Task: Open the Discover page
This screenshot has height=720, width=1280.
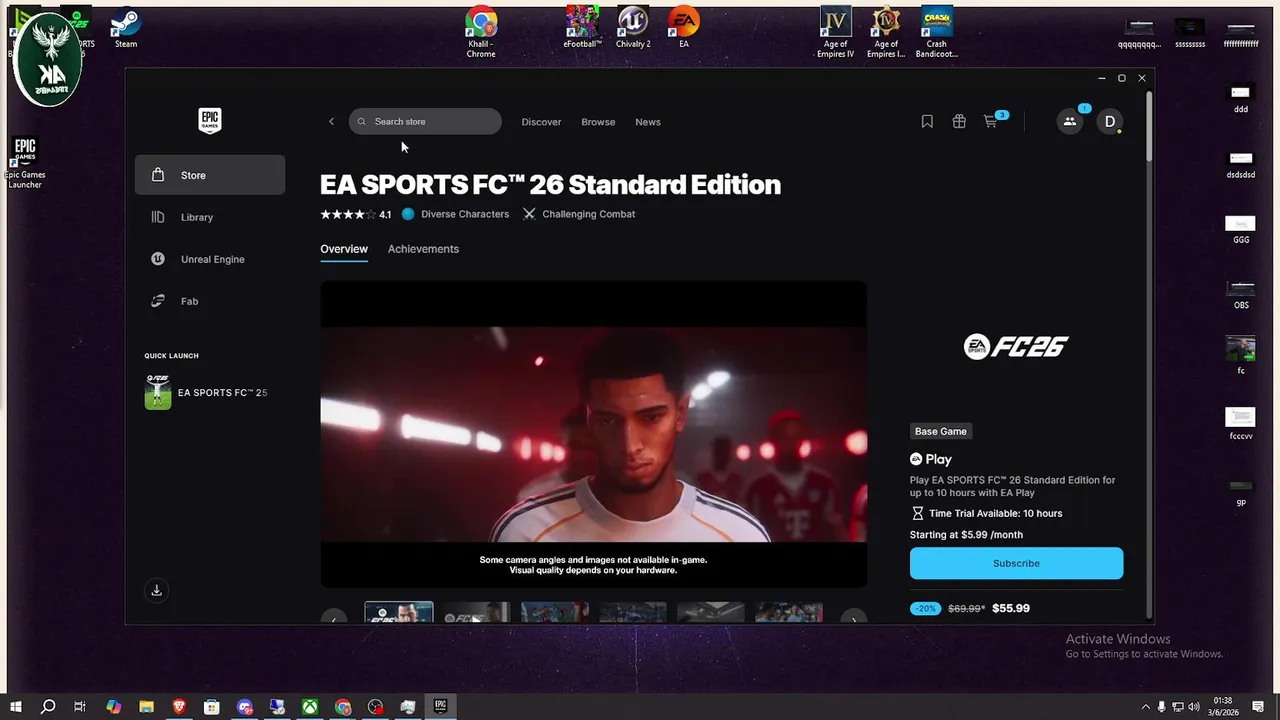Action: point(541,122)
